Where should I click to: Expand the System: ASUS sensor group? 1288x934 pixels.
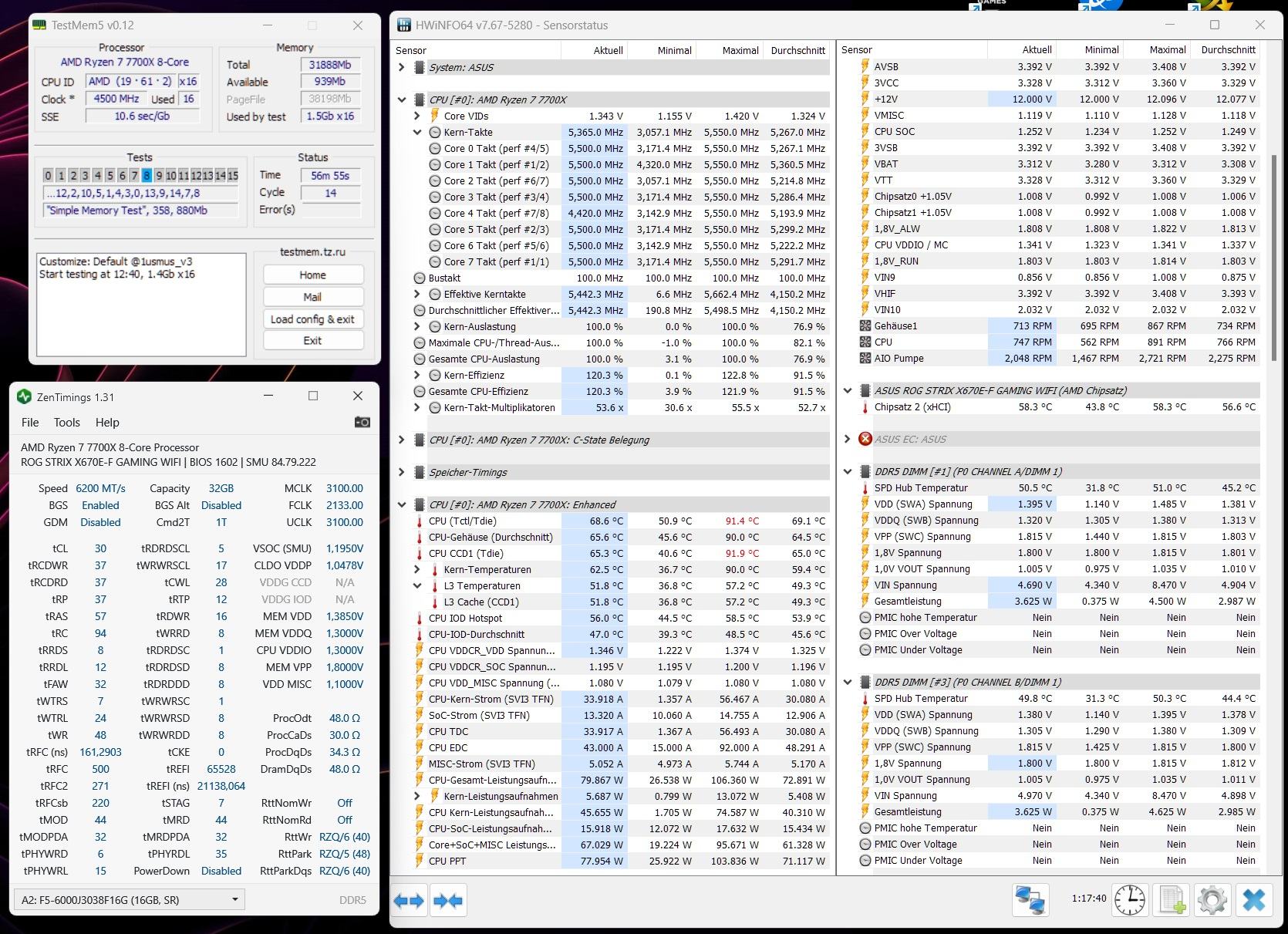click(402, 67)
